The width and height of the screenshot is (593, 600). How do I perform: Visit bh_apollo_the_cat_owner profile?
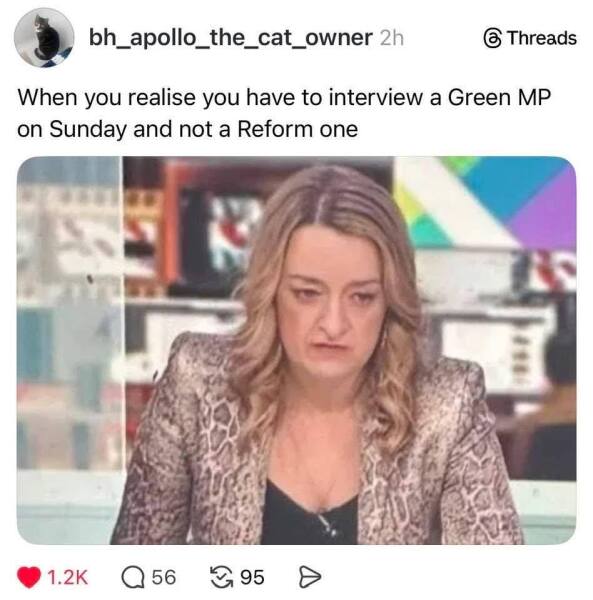(x=230, y=38)
